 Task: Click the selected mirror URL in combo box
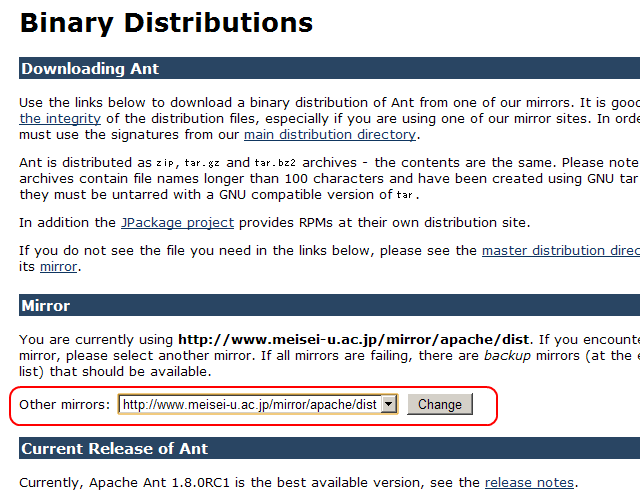[249, 404]
